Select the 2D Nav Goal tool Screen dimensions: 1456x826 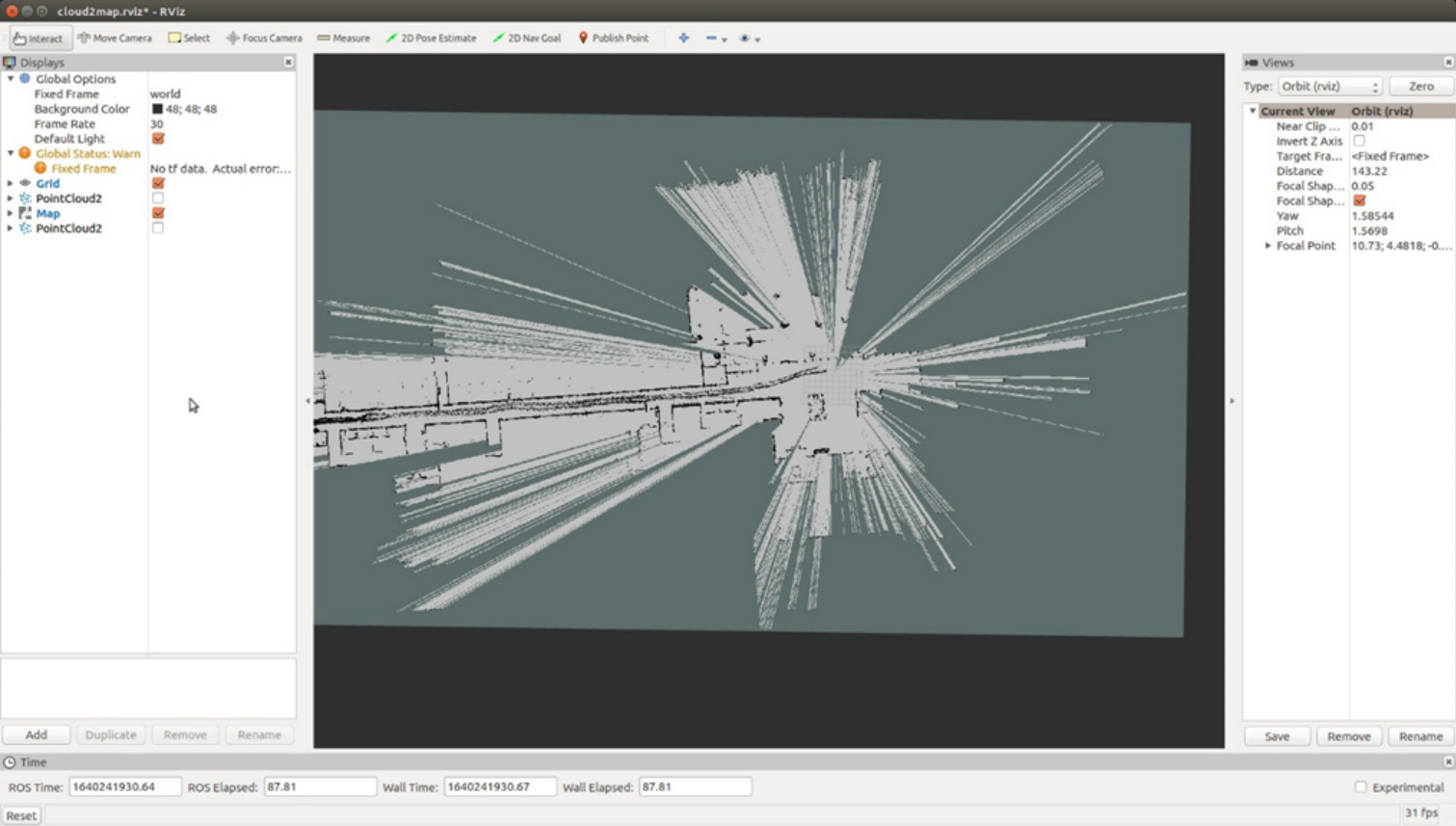click(527, 39)
